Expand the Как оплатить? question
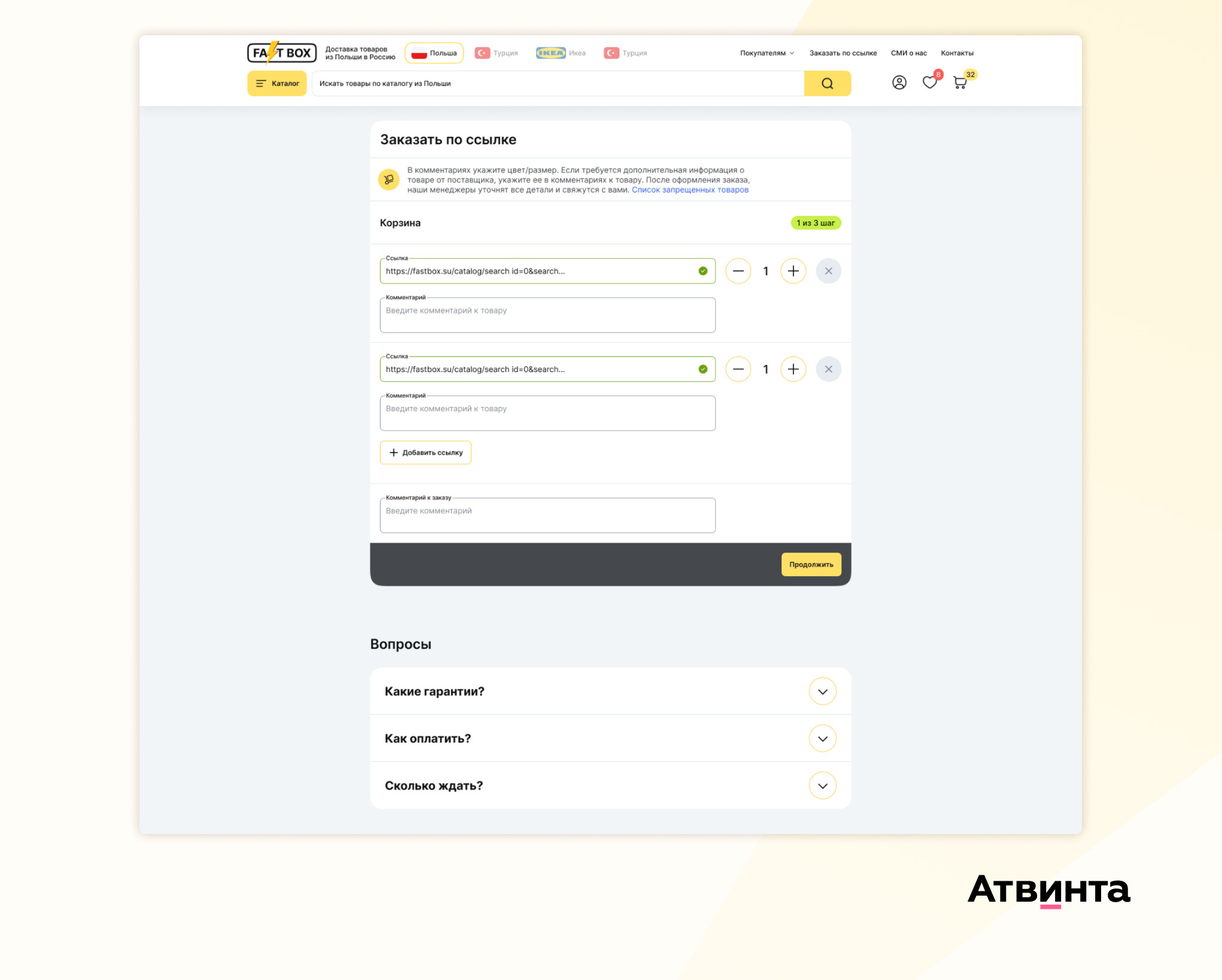The width and height of the screenshot is (1222, 980). (x=822, y=739)
